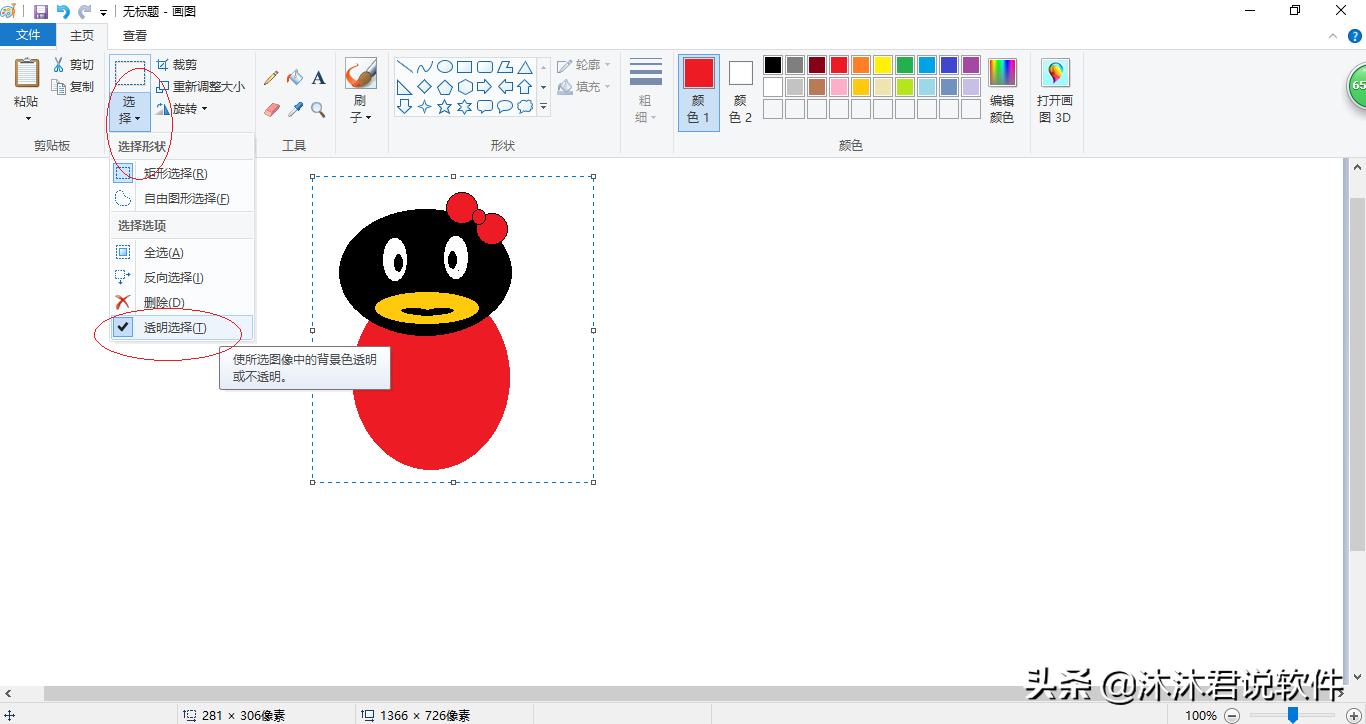The height and width of the screenshot is (724, 1366).
Task: Choose 自由图形选择 from the selection menu
Action: (x=181, y=198)
